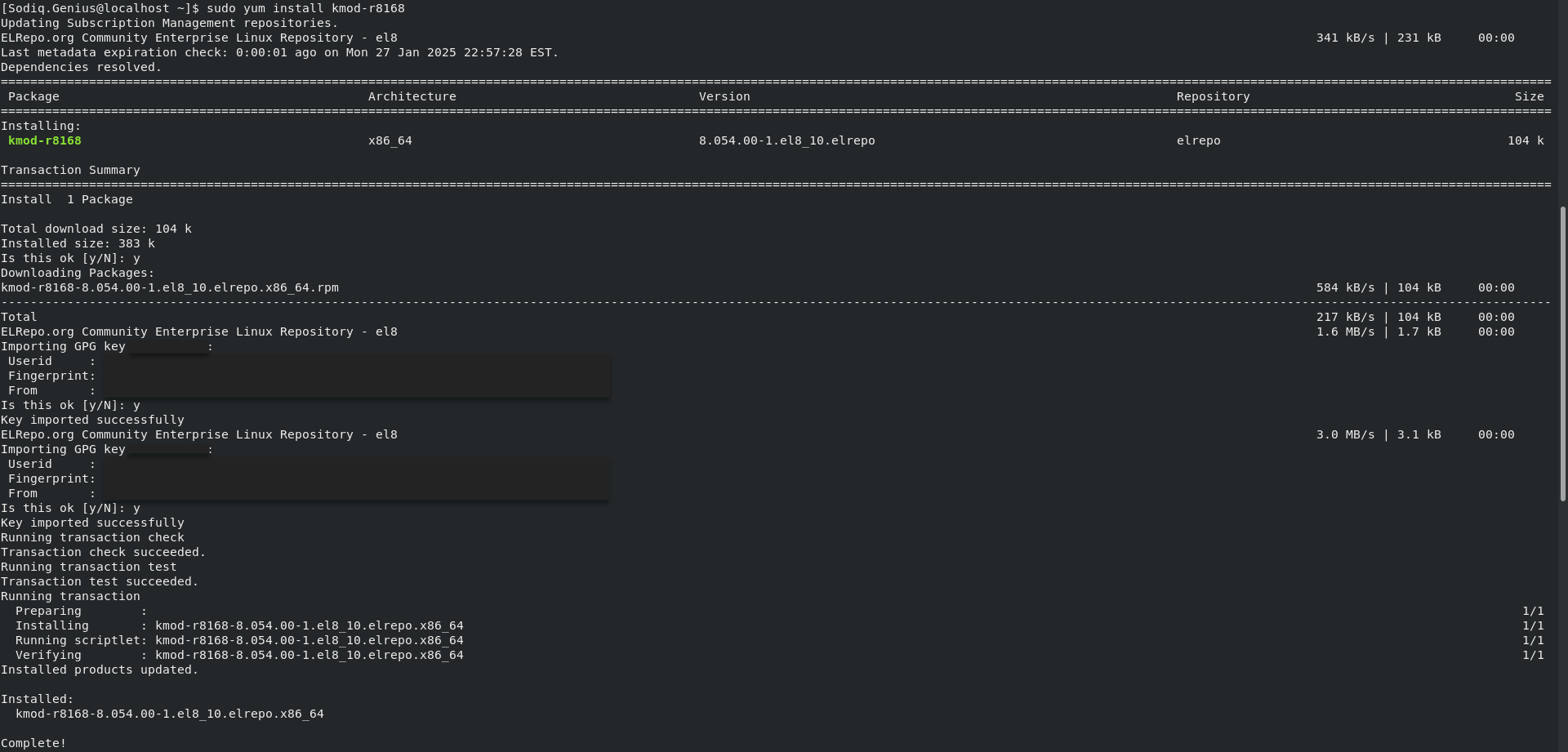Click the green kmod-r8168 package name

coord(45,140)
